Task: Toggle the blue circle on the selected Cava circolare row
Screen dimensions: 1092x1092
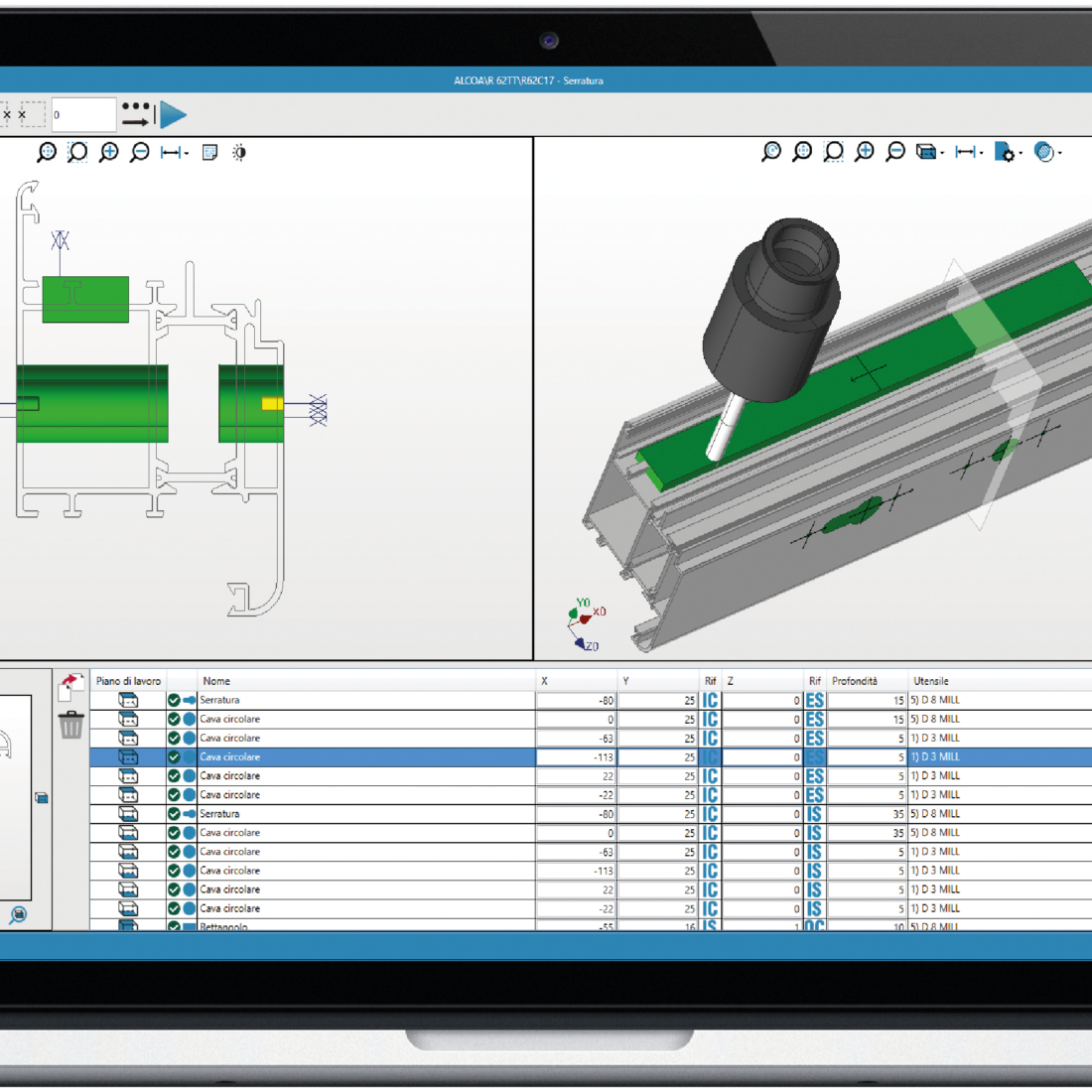Action: click(x=189, y=756)
